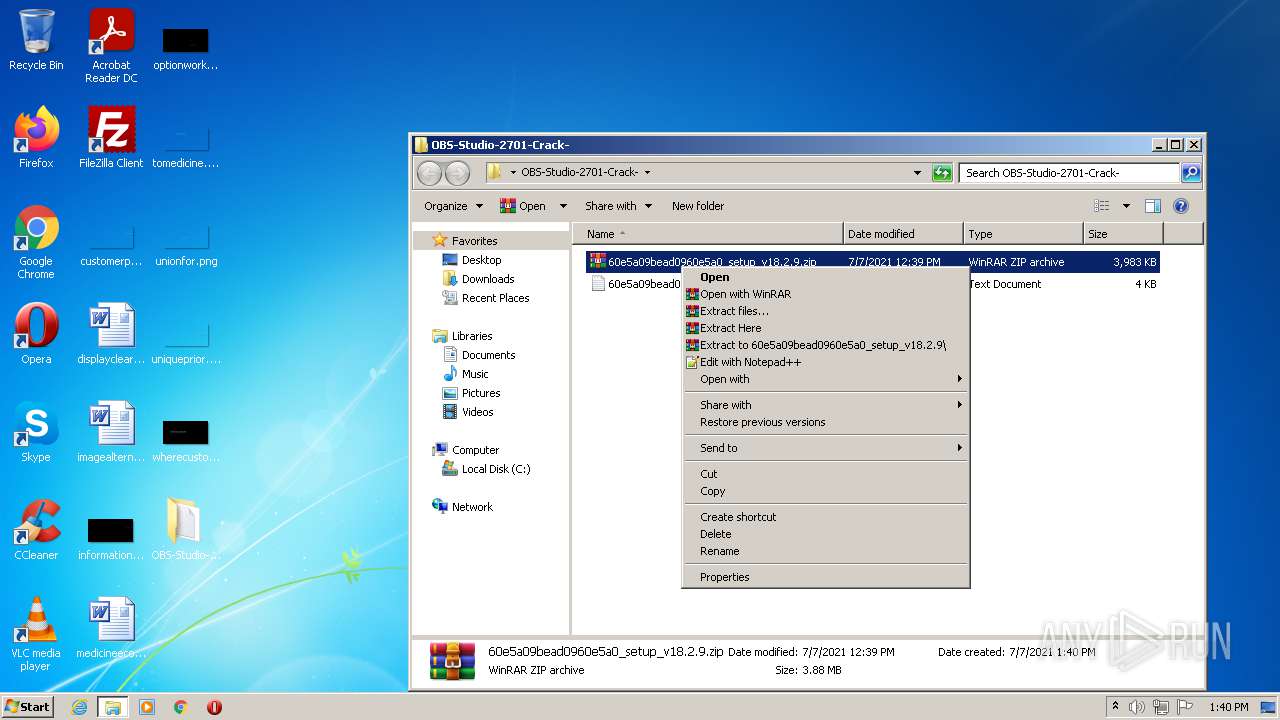Choose Extract to 60e5a09bead0960e5a0_setup_v18.2.9\
The image size is (1280, 720).
[825, 345]
